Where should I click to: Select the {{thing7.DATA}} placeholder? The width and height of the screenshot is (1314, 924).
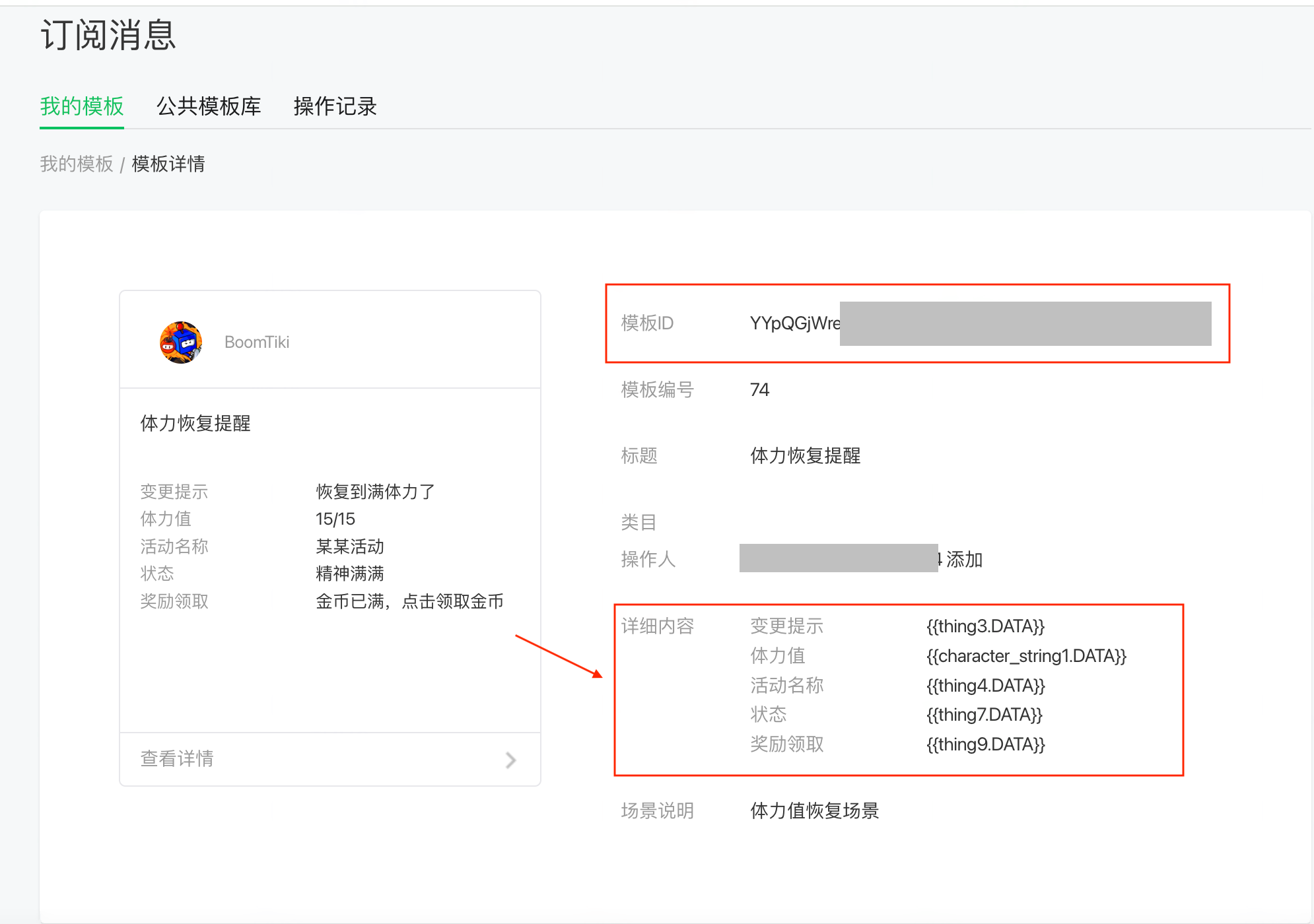point(985,714)
